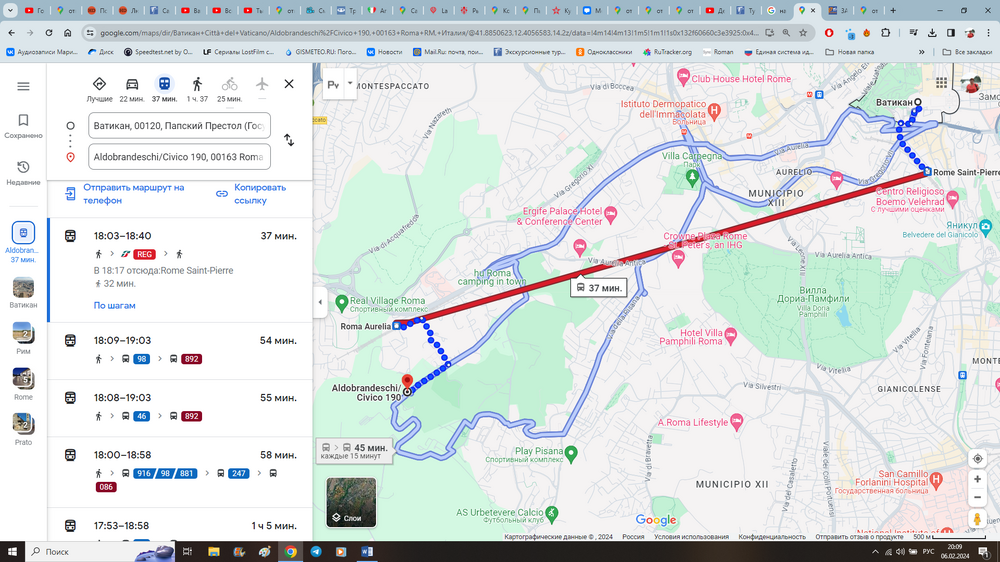
Task: Select the 18:09–19:03 route, 54 min
Action: point(180,351)
